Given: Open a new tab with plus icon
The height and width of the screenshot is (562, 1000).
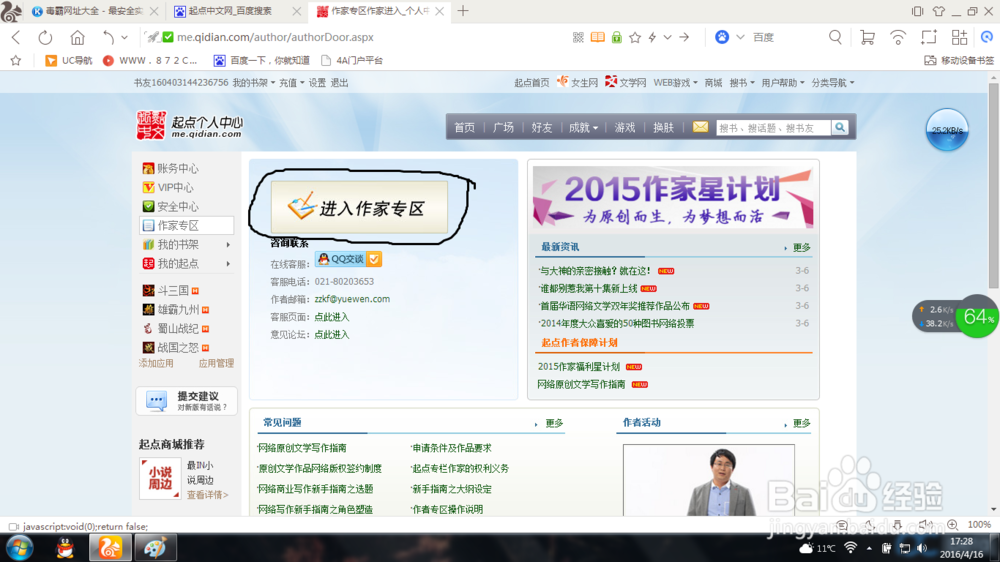Looking at the screenshot, I should (463, 11).
